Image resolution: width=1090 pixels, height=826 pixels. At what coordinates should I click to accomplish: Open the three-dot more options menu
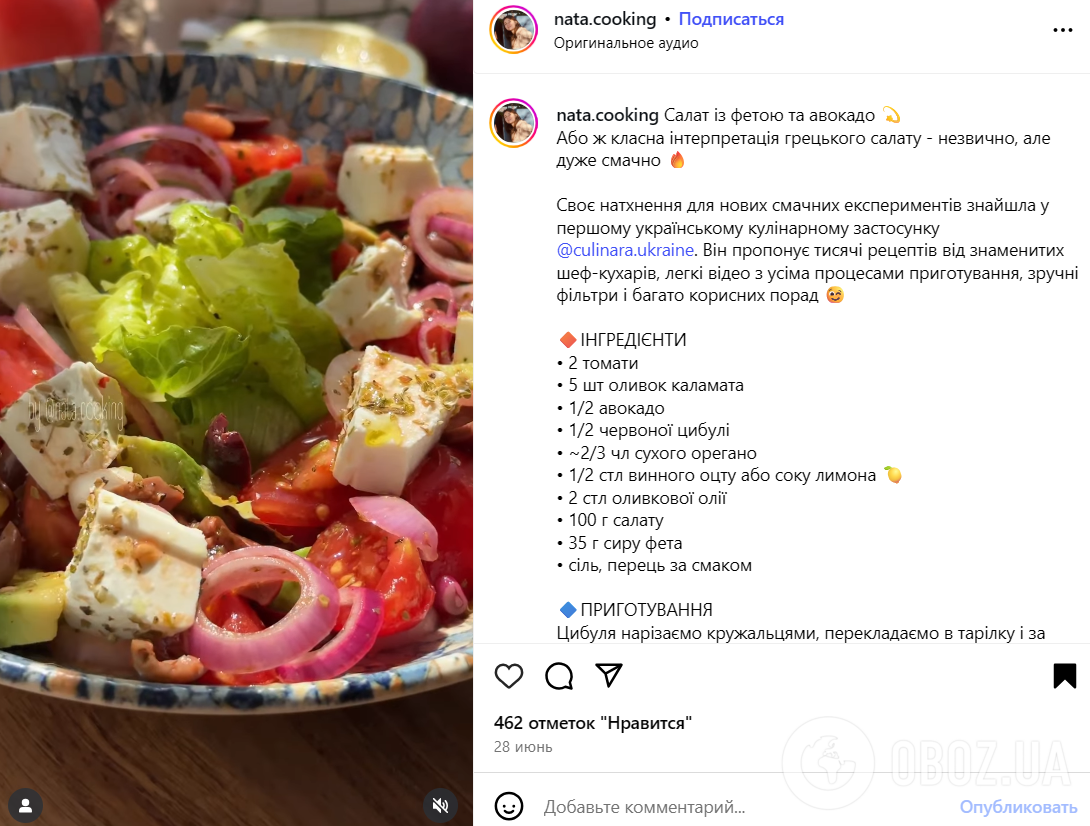pyautogui.click(x=1063, y=30)
